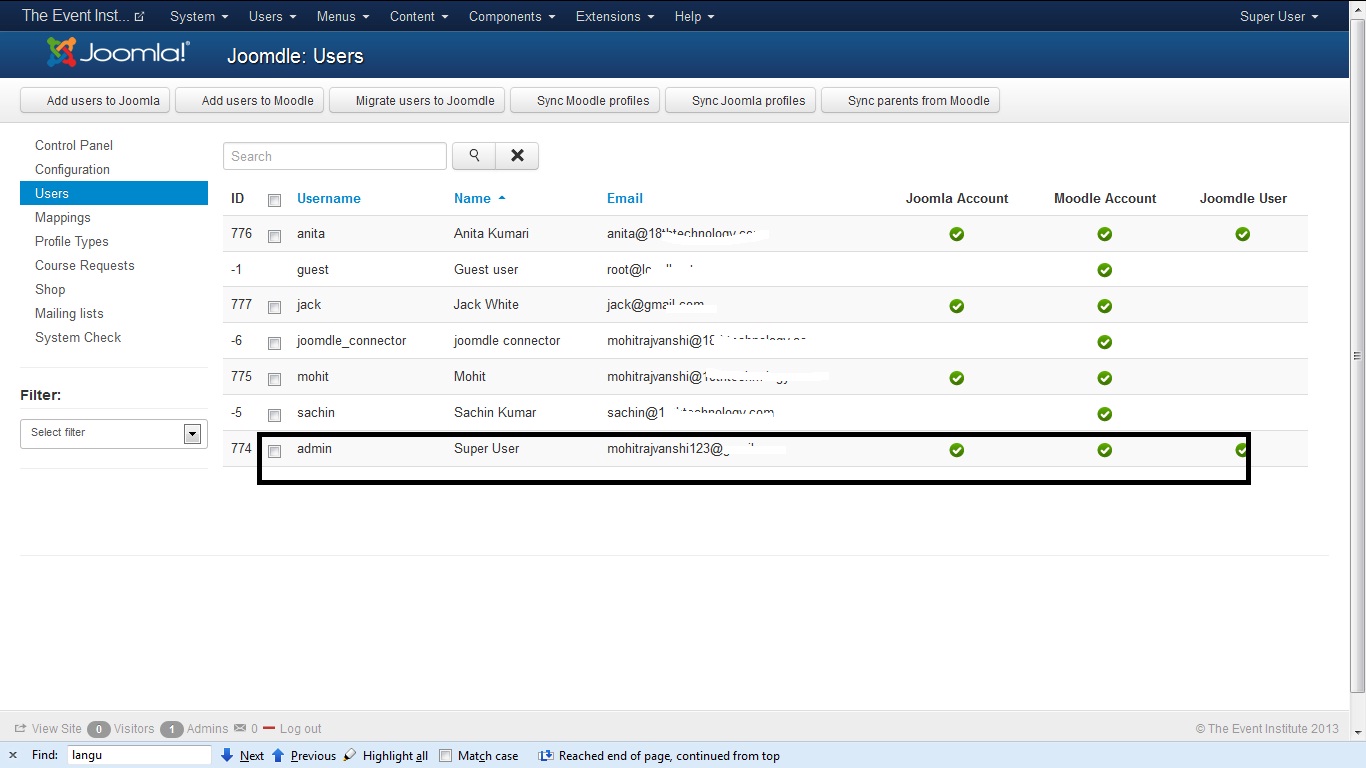Open the Extensions dropdown menu

(615, 16)
